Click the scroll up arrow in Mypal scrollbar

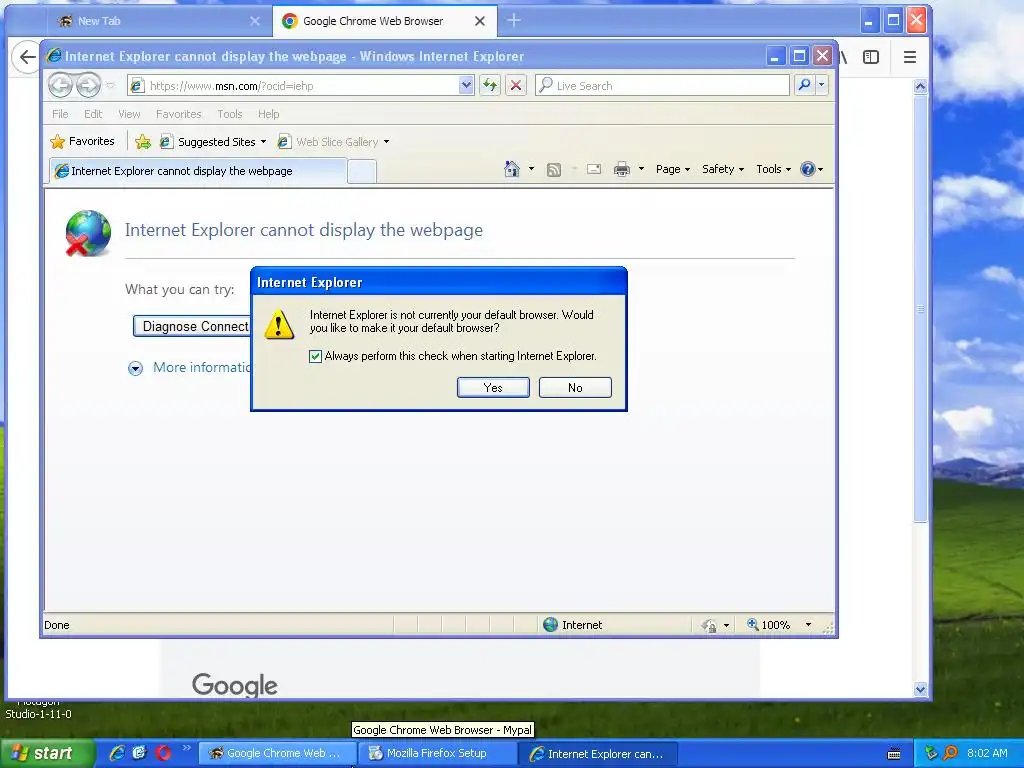click(x=920, y=86)
